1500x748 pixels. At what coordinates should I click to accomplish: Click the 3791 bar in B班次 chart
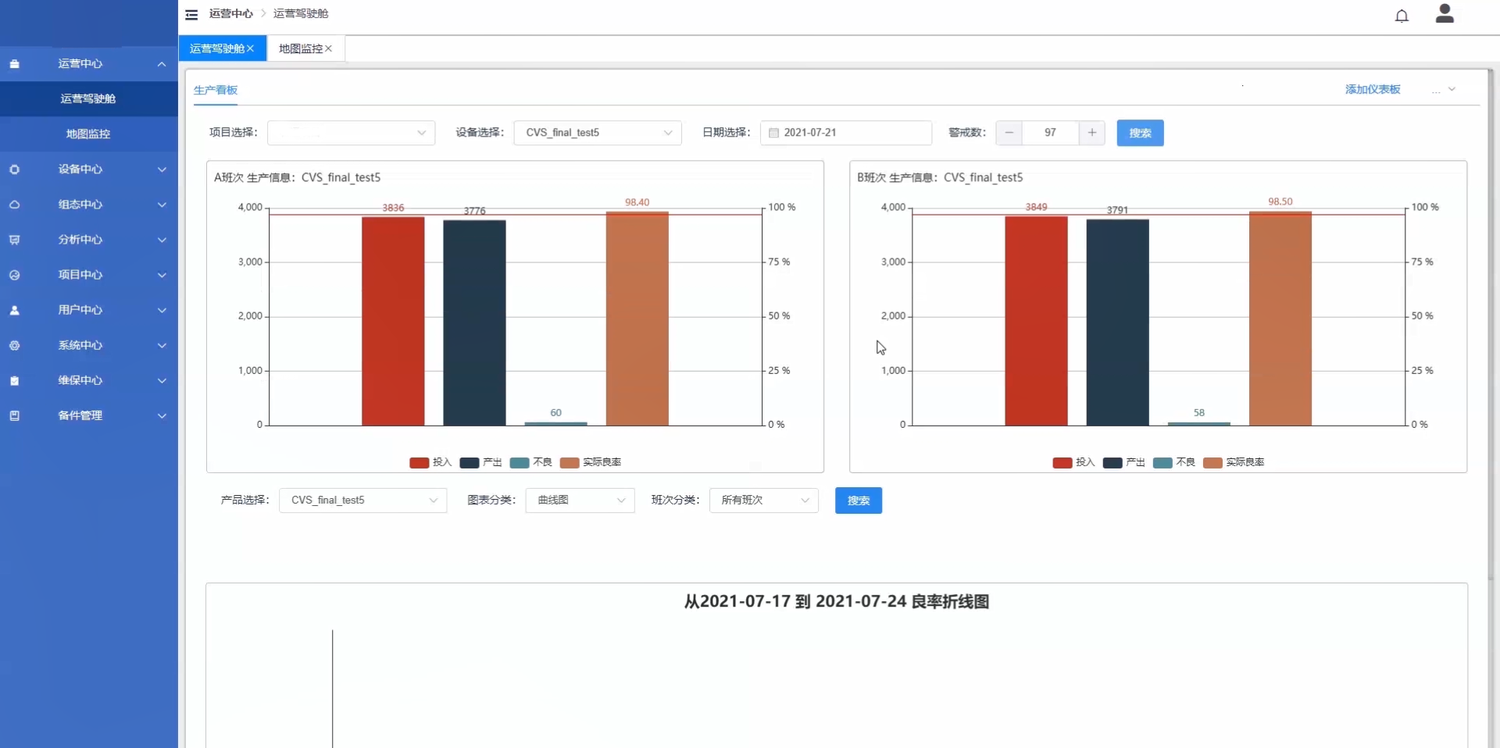coord(1118,323)
